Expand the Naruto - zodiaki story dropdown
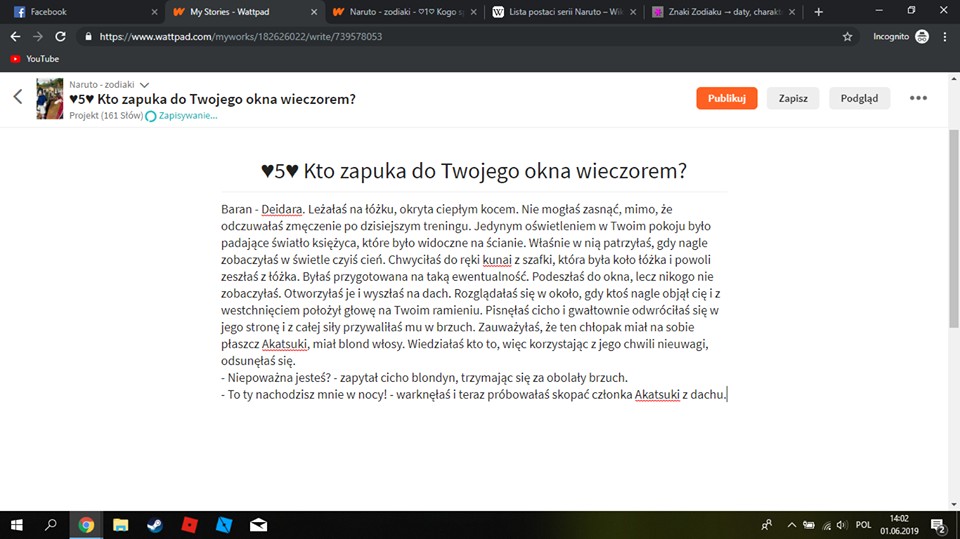This screenshot has width=960, height=539. (x=144, y=85)
